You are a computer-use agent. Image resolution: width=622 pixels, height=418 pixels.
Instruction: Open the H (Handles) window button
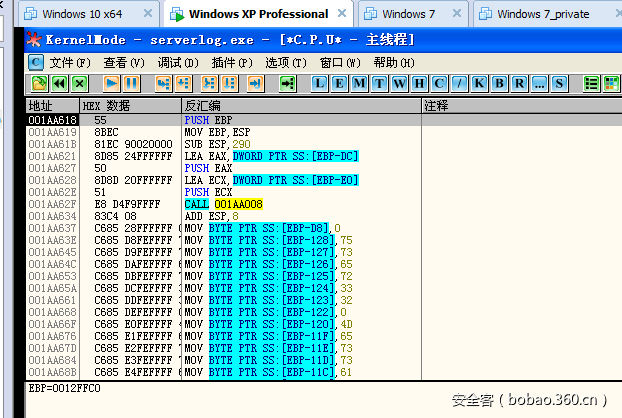(419, 83)
